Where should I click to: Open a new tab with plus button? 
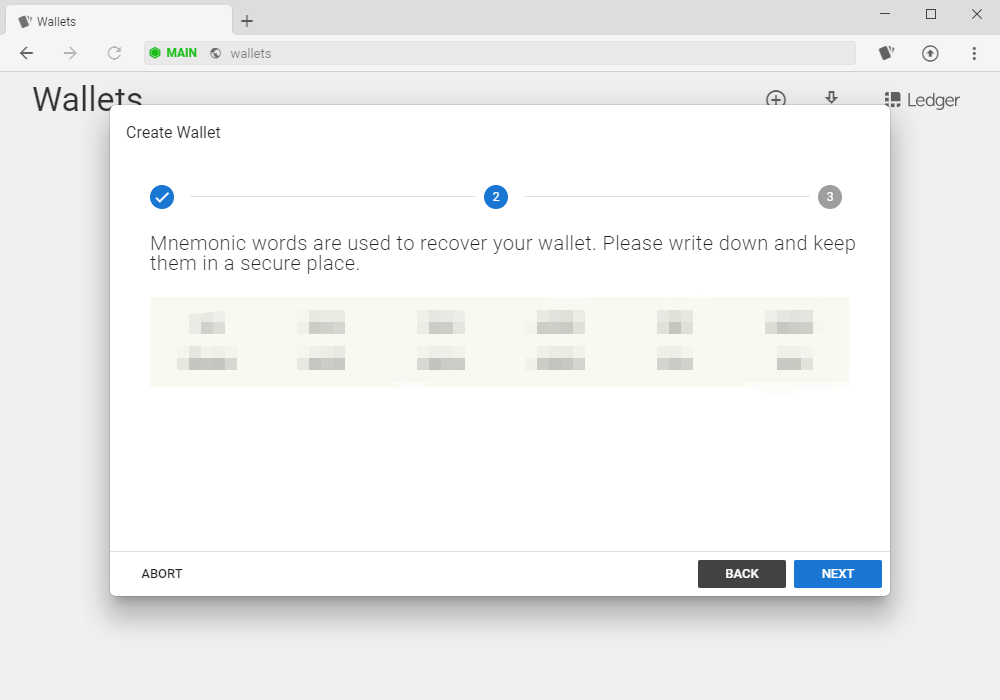[x=247, y=21]
